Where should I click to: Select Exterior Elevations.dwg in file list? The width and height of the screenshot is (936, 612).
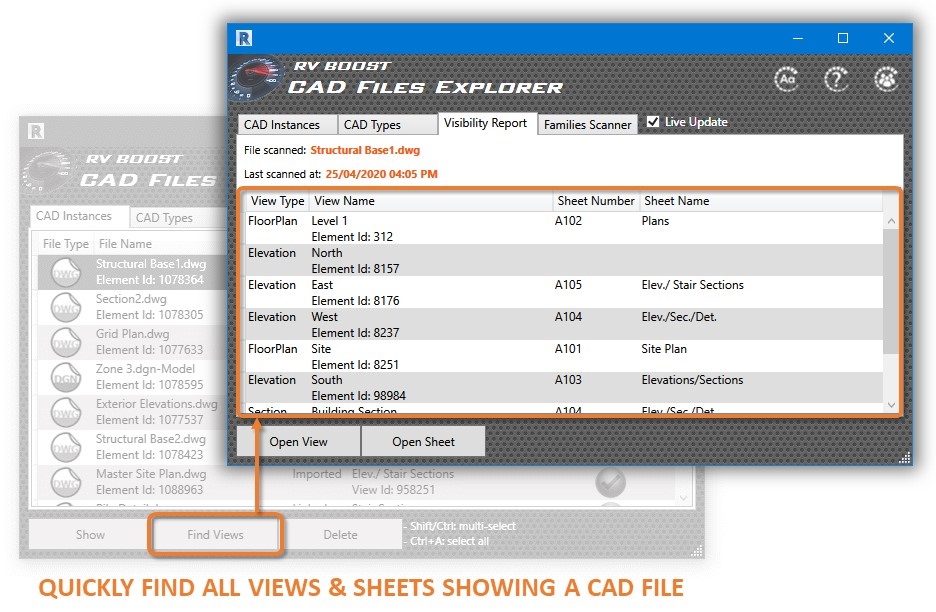click(x=133, y=412)
